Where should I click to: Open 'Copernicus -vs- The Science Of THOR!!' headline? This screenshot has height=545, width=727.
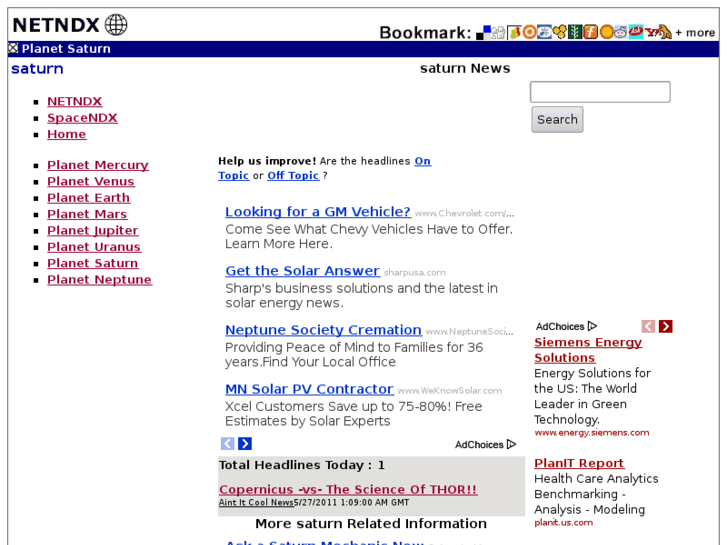[x=348, y=489]
